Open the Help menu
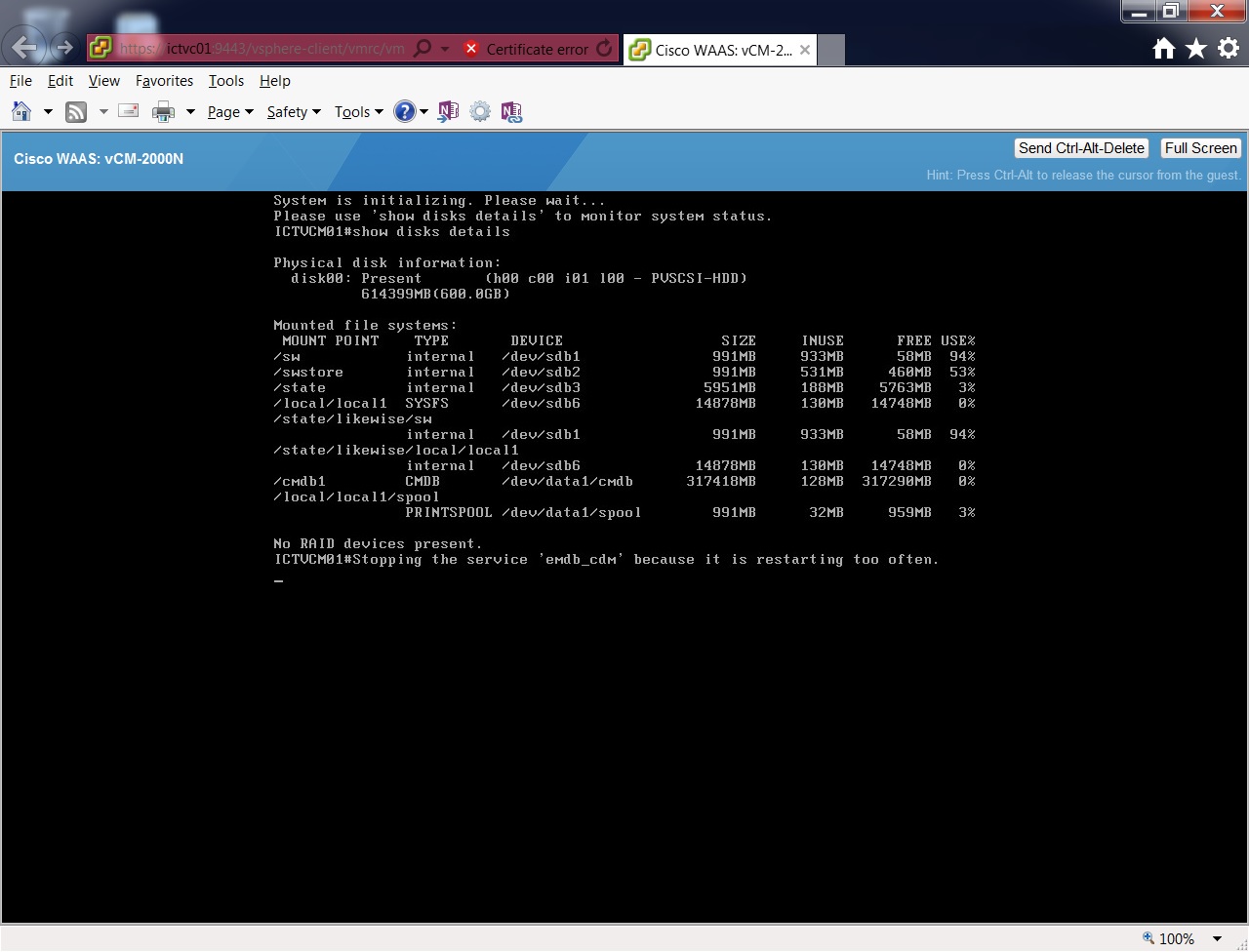This screenshot has width=1249, height=952. [275, 81]
